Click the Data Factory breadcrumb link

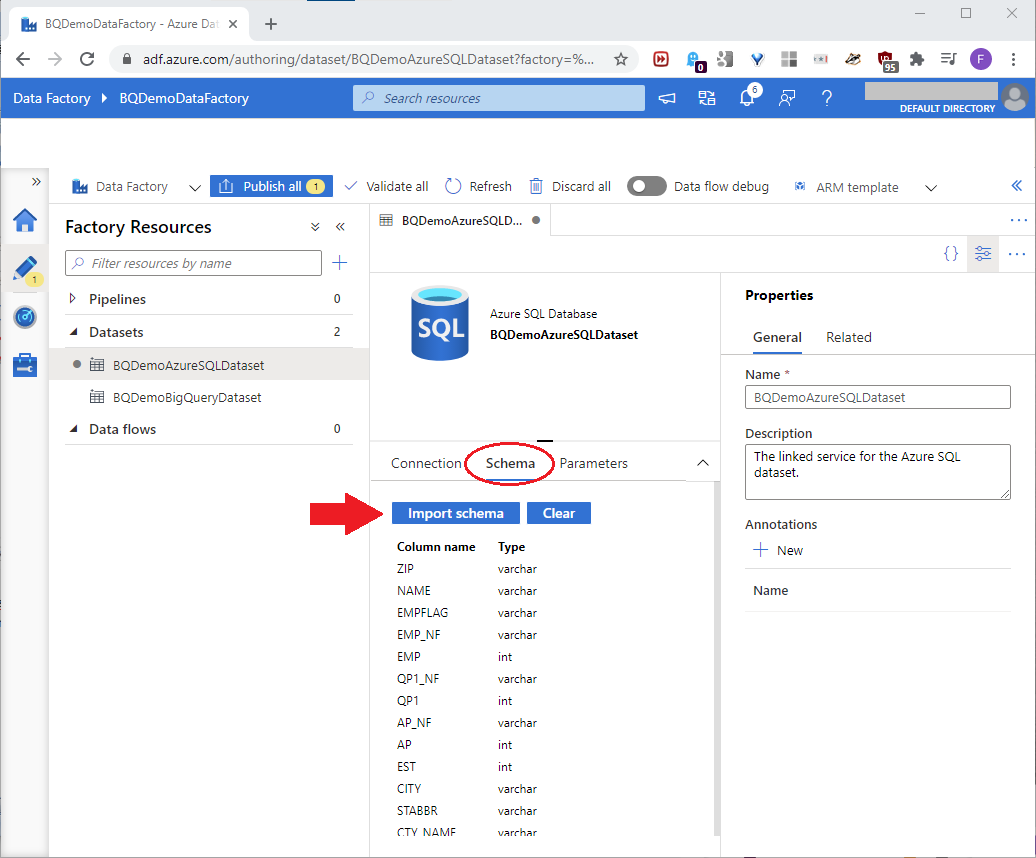click(x=52, y=98)
